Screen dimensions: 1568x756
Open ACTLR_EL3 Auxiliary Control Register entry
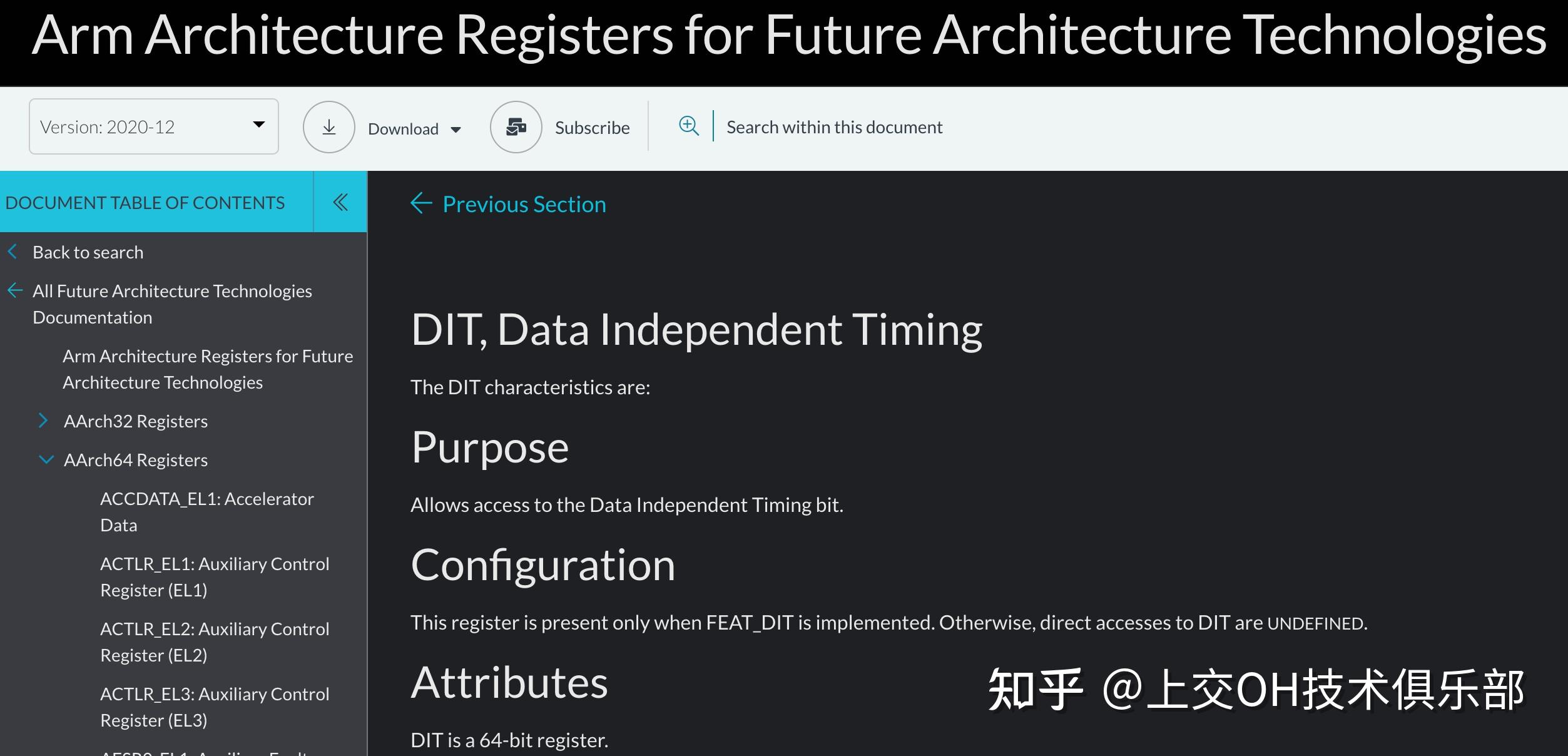(x=215, y=707)
